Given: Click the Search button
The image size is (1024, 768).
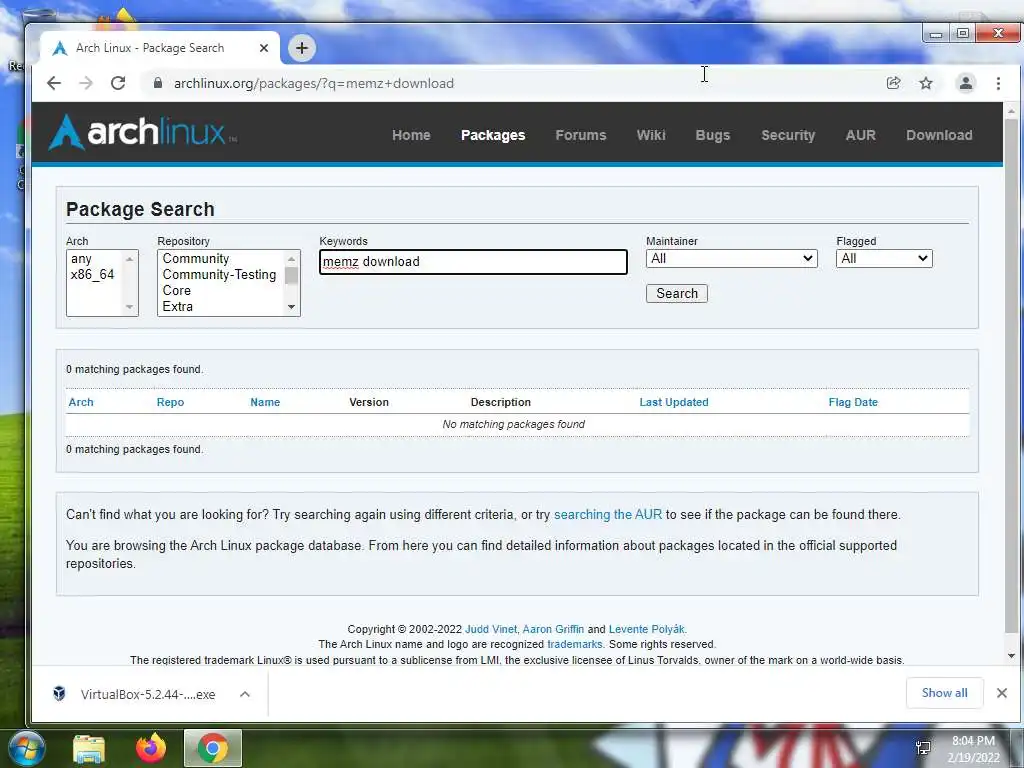Looking at the screenshot, I should 677,293.
